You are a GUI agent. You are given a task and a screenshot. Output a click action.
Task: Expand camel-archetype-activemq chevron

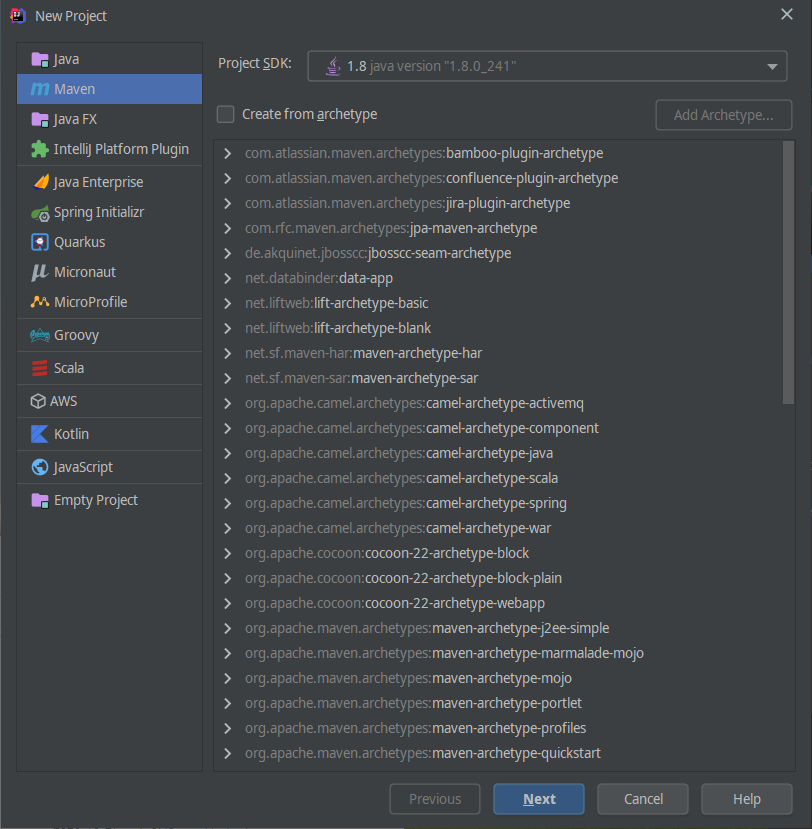pos(227,403)
